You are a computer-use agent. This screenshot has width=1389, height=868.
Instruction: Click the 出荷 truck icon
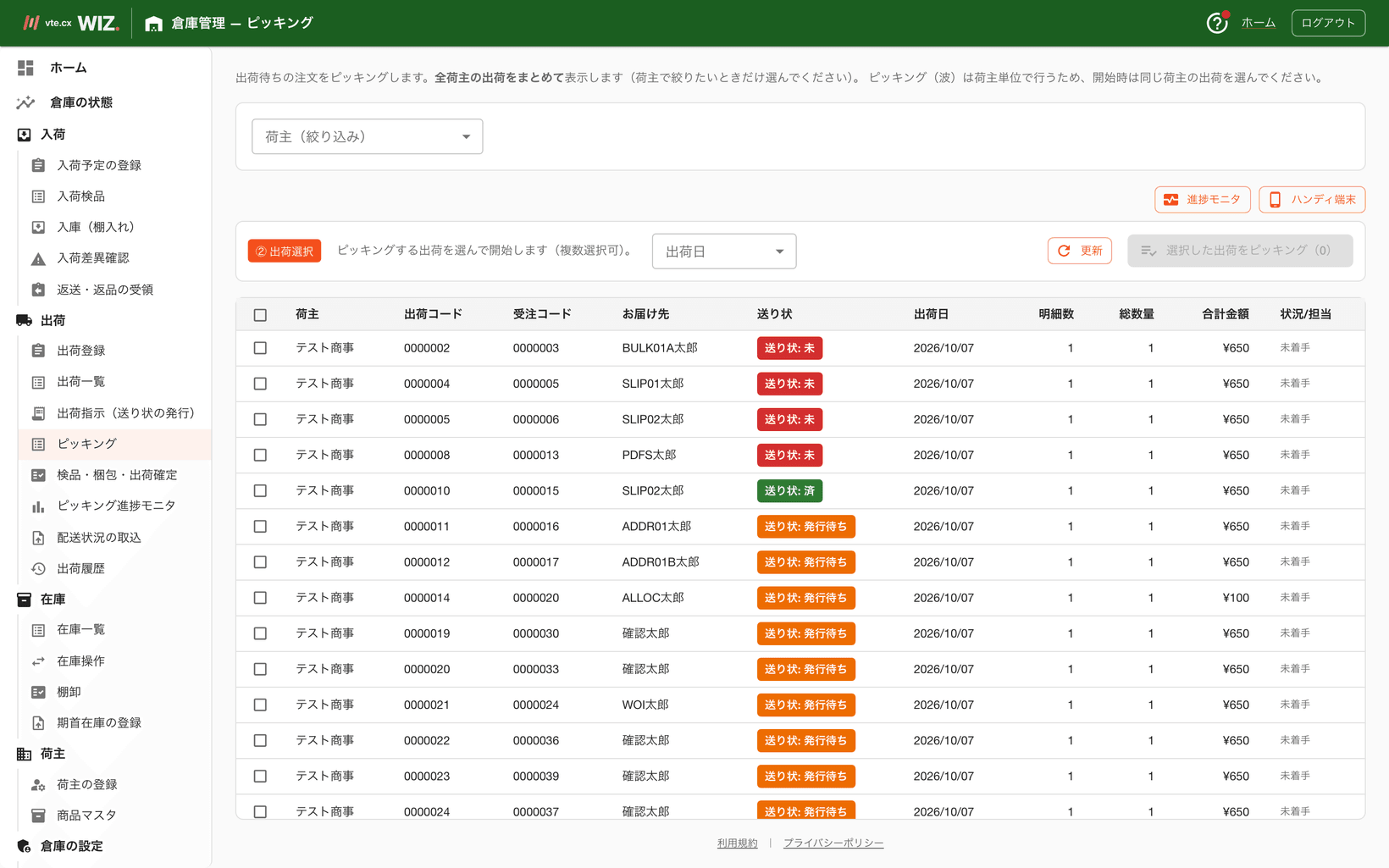24,320
